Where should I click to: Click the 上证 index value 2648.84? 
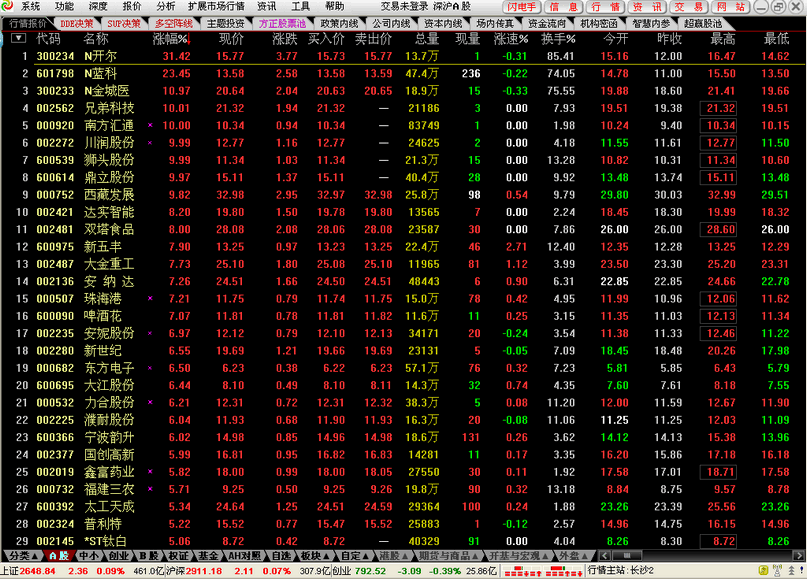(x=38, y=571)
